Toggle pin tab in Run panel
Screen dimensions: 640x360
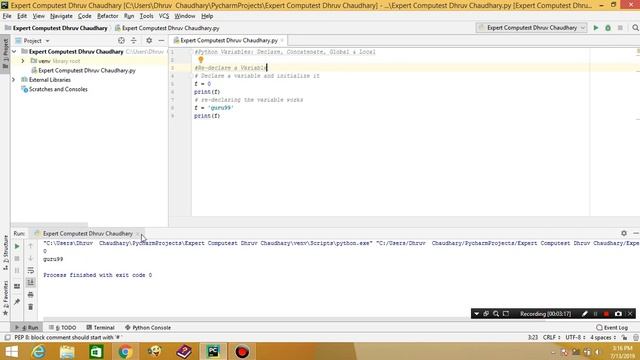[x=17, y=302]
